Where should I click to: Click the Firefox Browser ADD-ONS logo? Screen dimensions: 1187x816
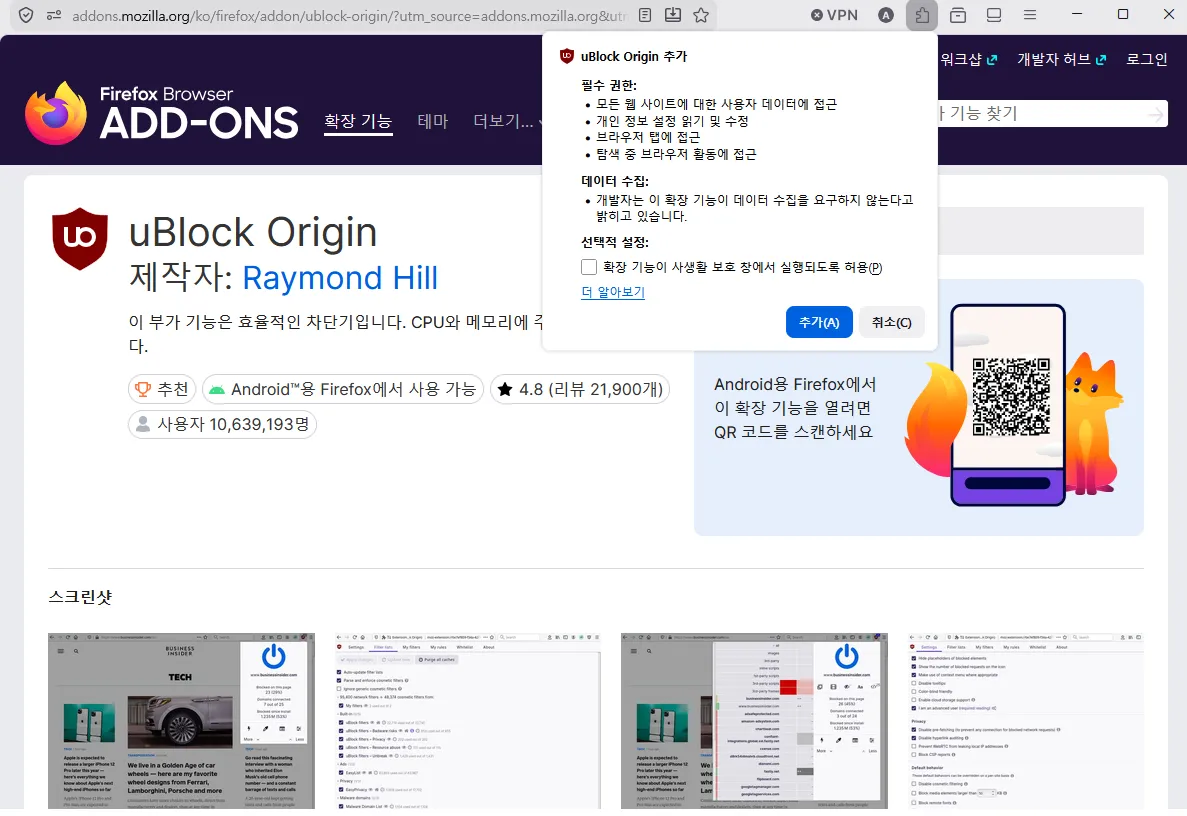pyautogui.click(x=161, y=113)
